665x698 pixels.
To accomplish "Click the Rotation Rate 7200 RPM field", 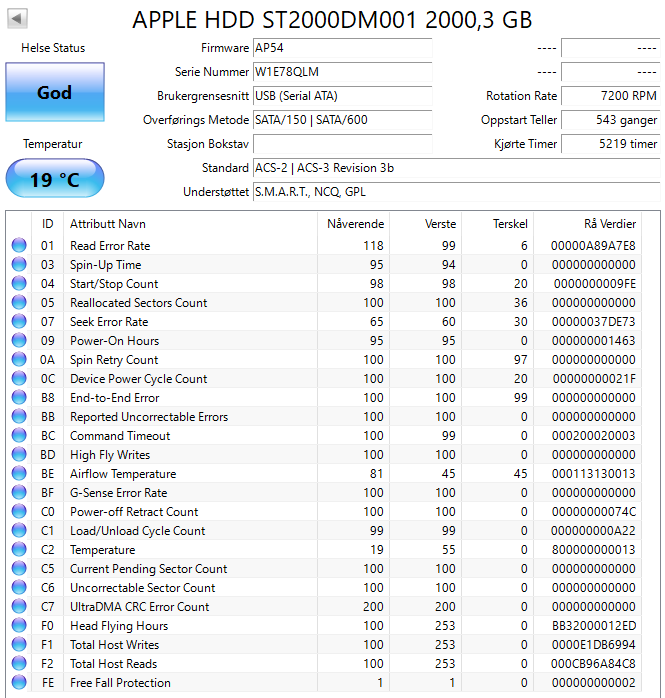I will pyautogui.click(x=610, y=96).
